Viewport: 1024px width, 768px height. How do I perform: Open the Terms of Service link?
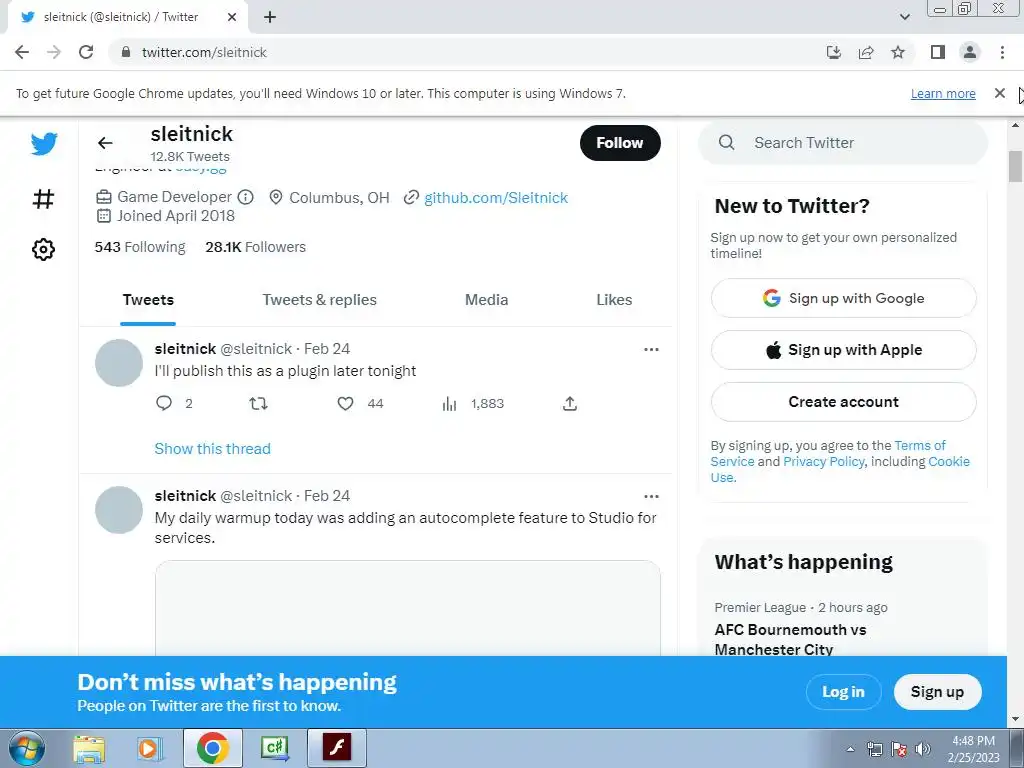920,445
